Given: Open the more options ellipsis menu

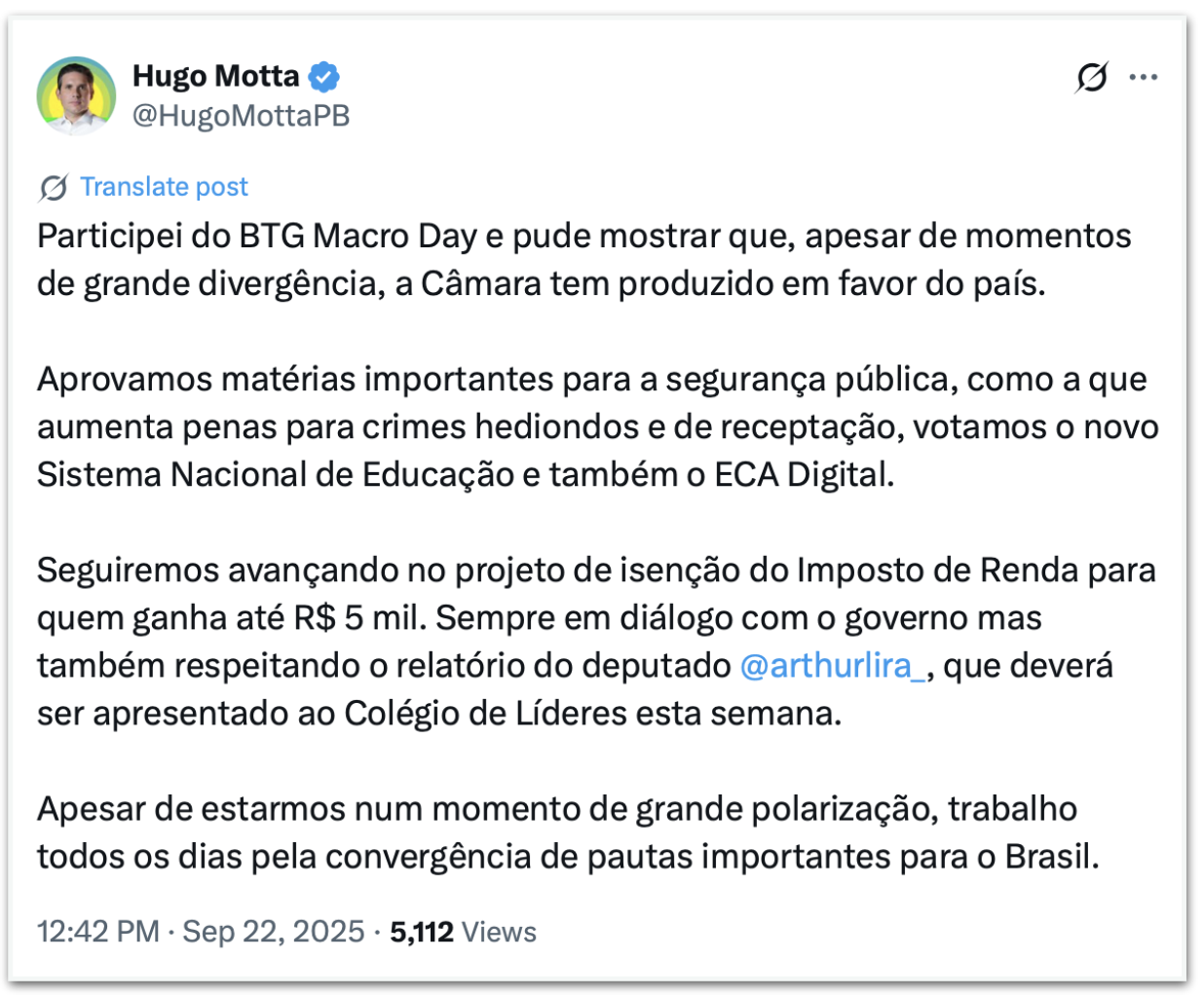Looking at the screenshot, I should (x=1143, y=77).
